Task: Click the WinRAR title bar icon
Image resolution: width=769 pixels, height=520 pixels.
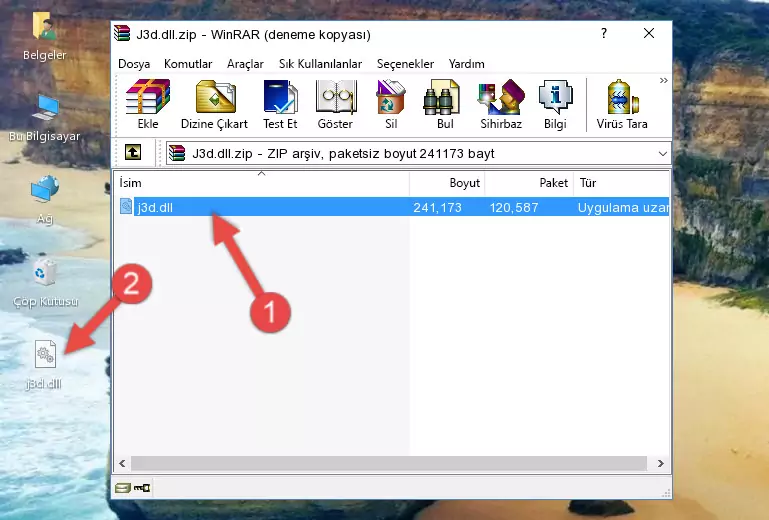Action: tap(122, 34)
